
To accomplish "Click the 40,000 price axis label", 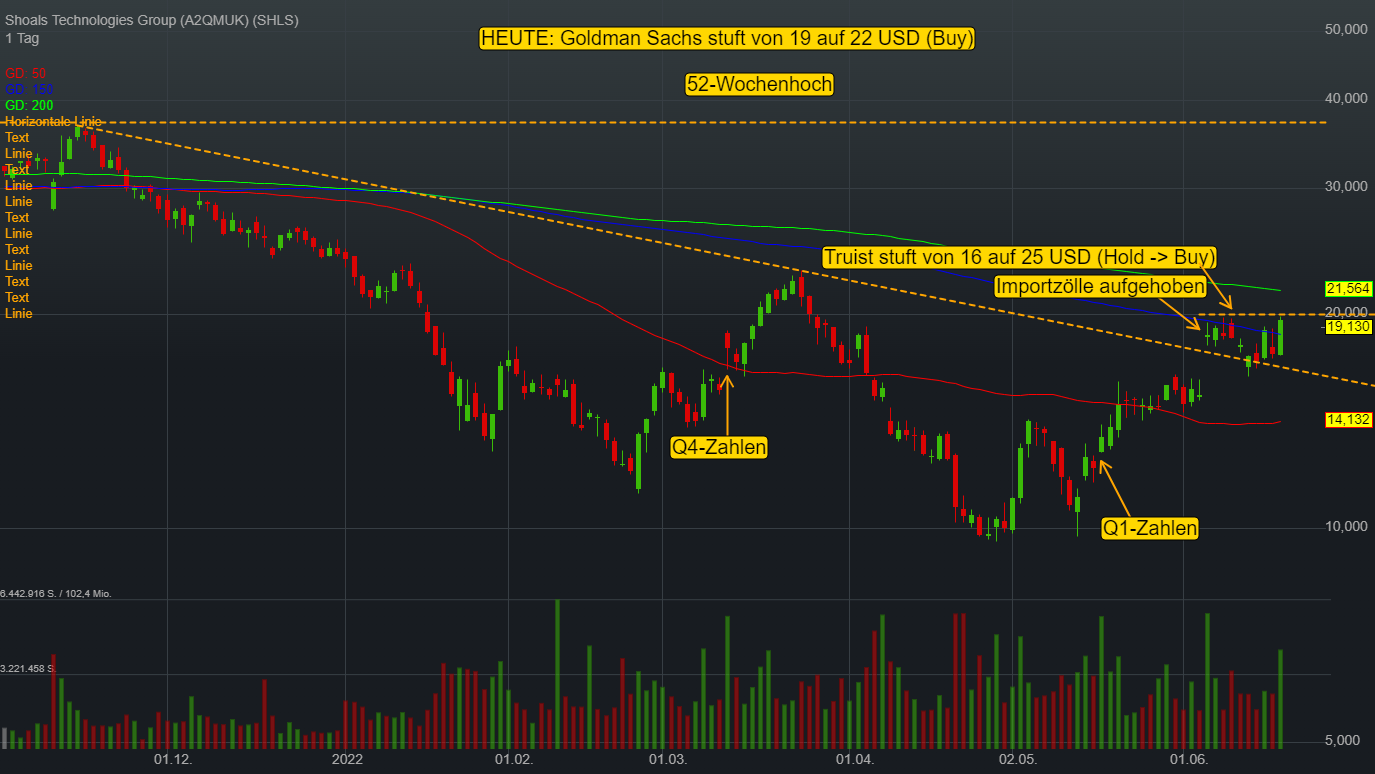I will tap(1346, 98).
